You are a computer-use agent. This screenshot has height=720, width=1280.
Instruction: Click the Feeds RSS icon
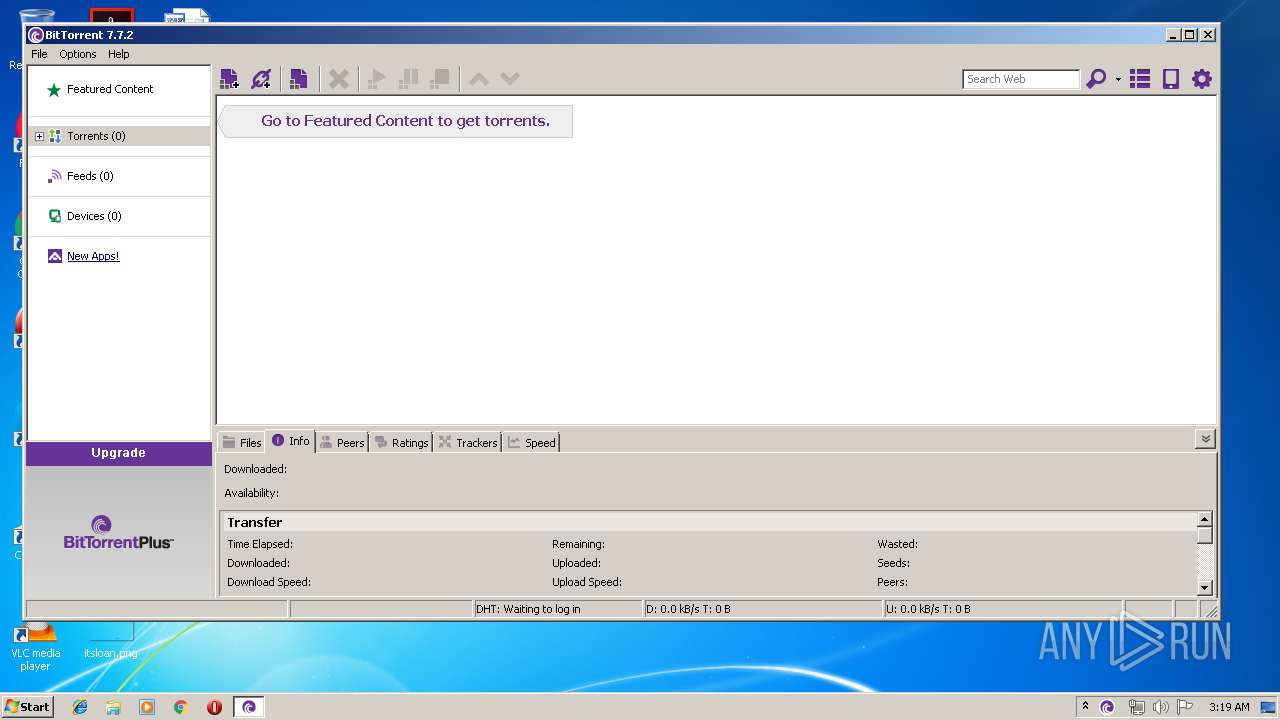coord(55,176)
